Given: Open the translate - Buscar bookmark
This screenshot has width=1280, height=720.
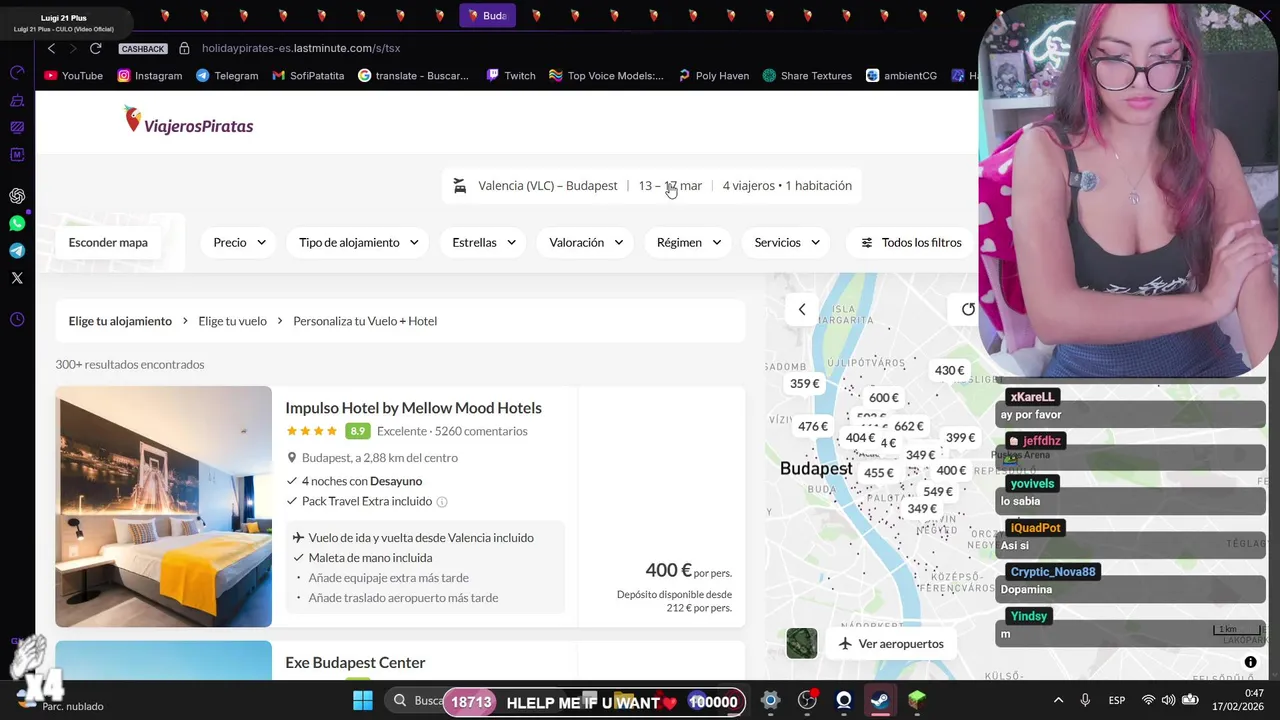Looking at the screenshot, I should 413,75.
